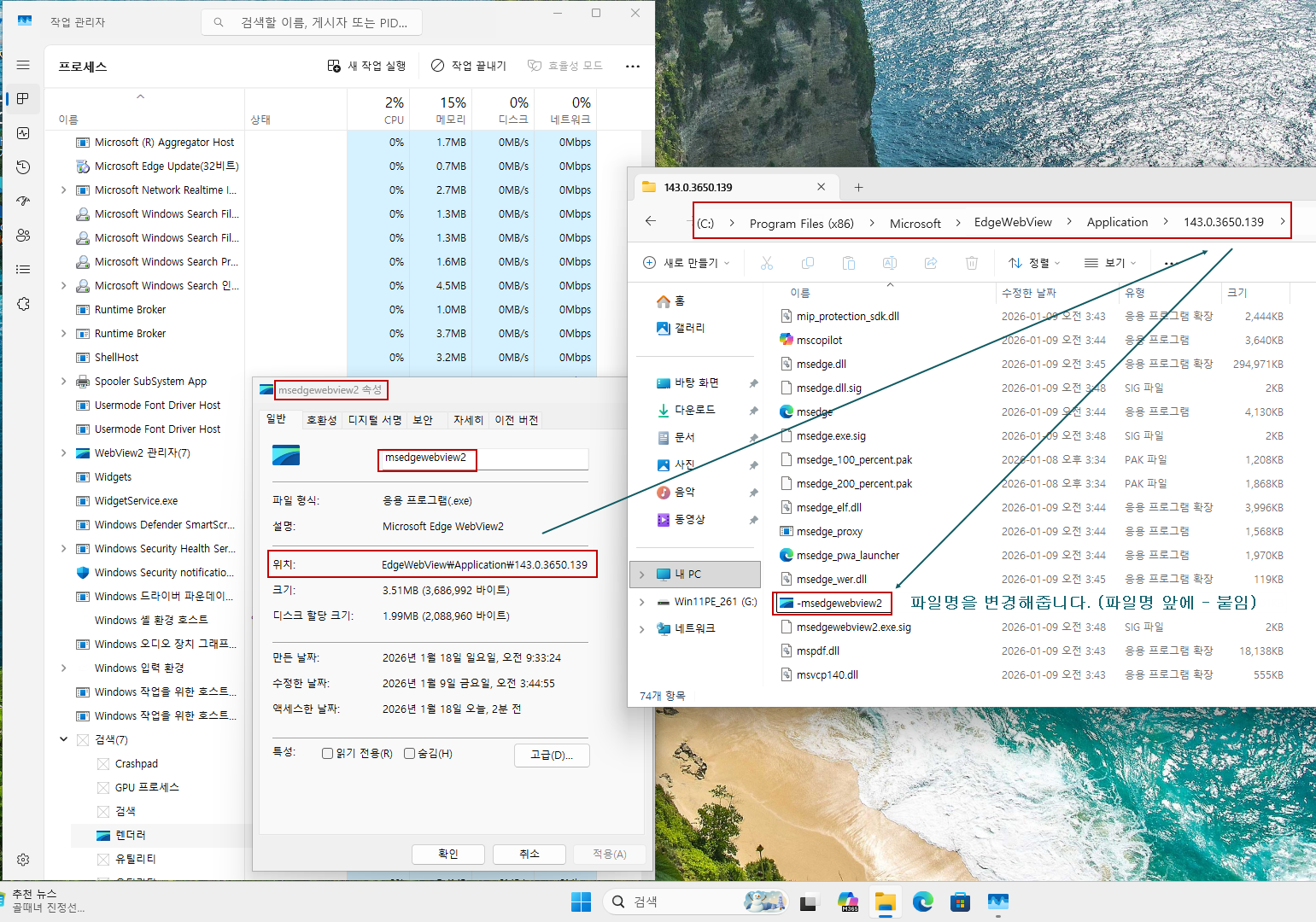Open Users icon in Task Manager sidebar

(x=23, y=236)
